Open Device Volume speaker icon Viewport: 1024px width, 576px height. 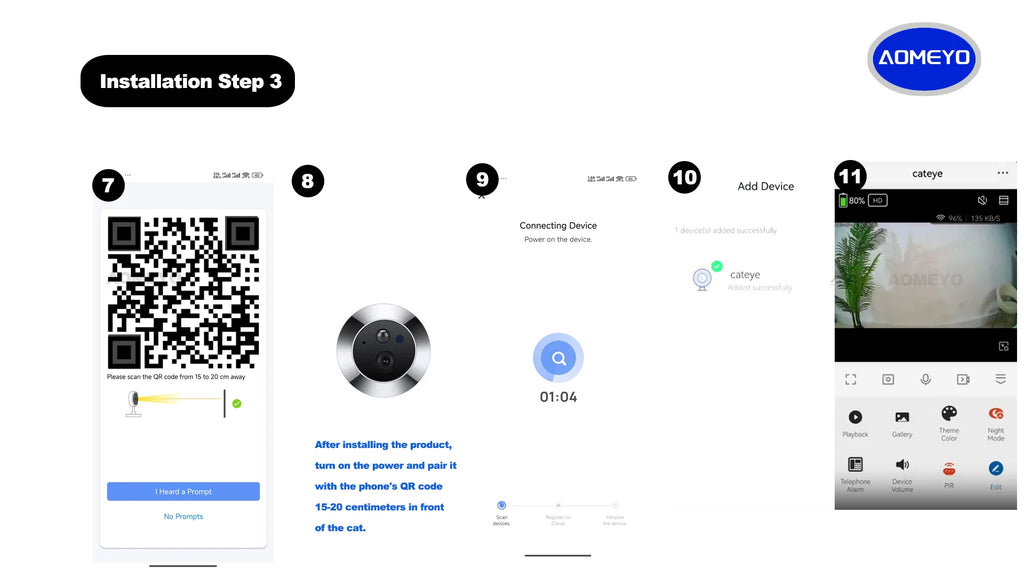point(902,464)
